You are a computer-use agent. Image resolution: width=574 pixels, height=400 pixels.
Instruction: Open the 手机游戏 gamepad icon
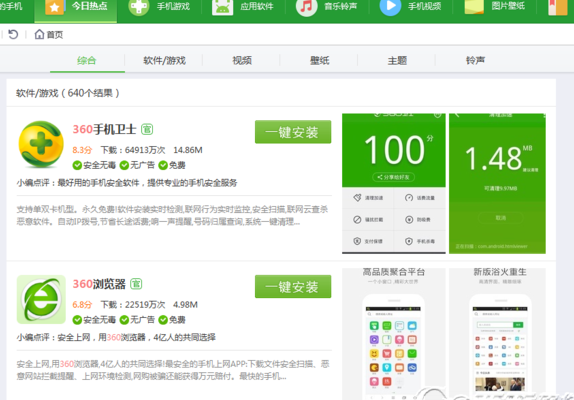click(x=139, y=7)
